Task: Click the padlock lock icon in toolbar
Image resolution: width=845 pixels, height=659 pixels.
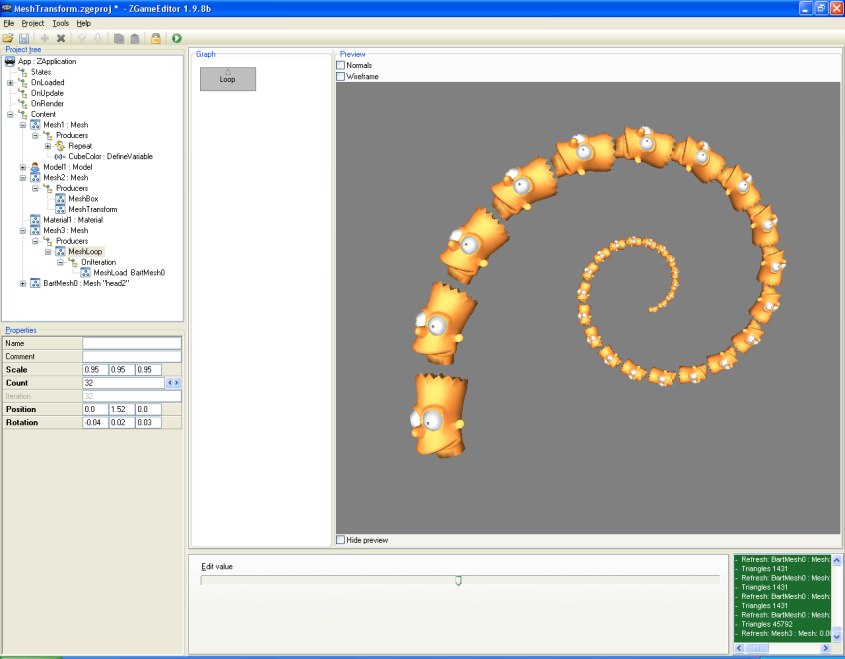Action: (x=156, y=38)
